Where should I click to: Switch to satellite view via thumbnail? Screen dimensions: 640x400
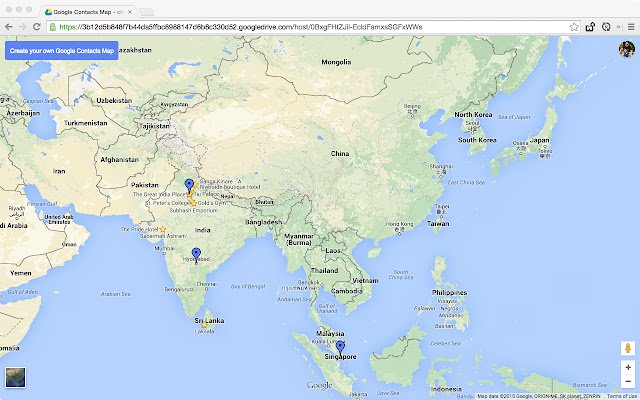coord(16,377)
